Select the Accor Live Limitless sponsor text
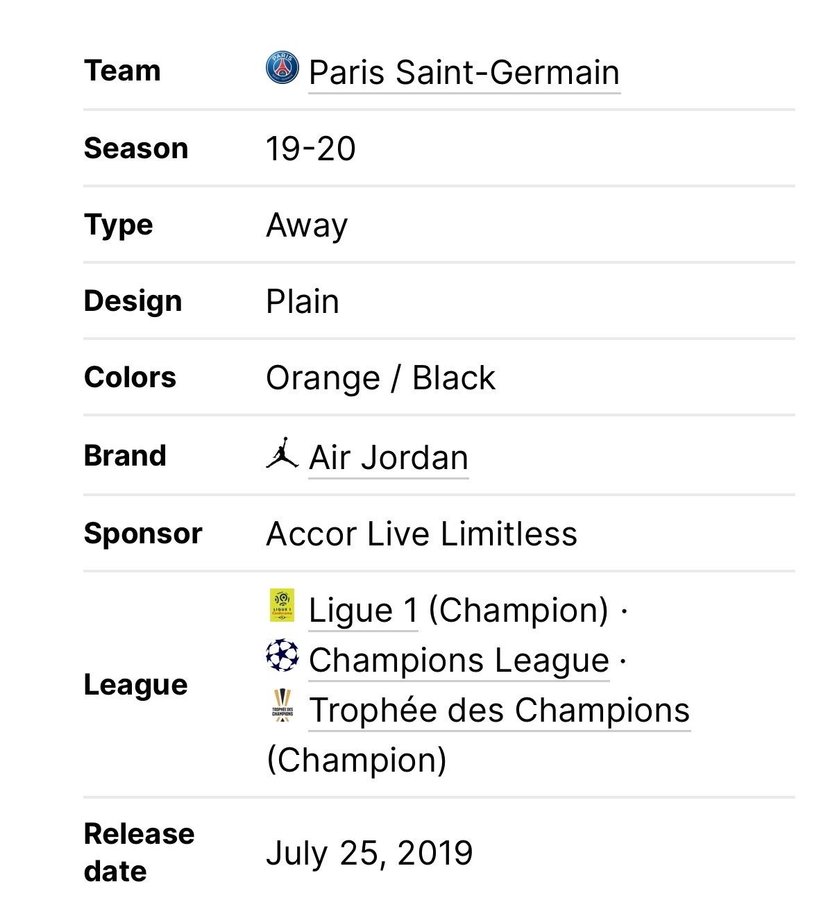This screenshot has width=837, height=900. [422, 534]
